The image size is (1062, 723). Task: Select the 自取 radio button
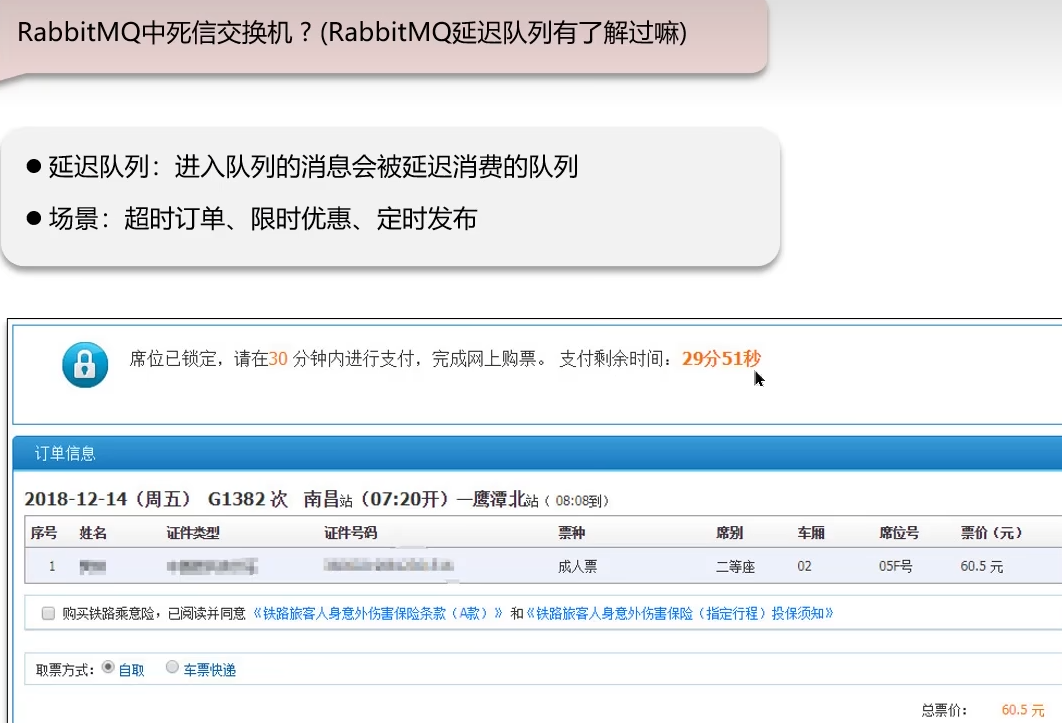click(x=108, y=667)
